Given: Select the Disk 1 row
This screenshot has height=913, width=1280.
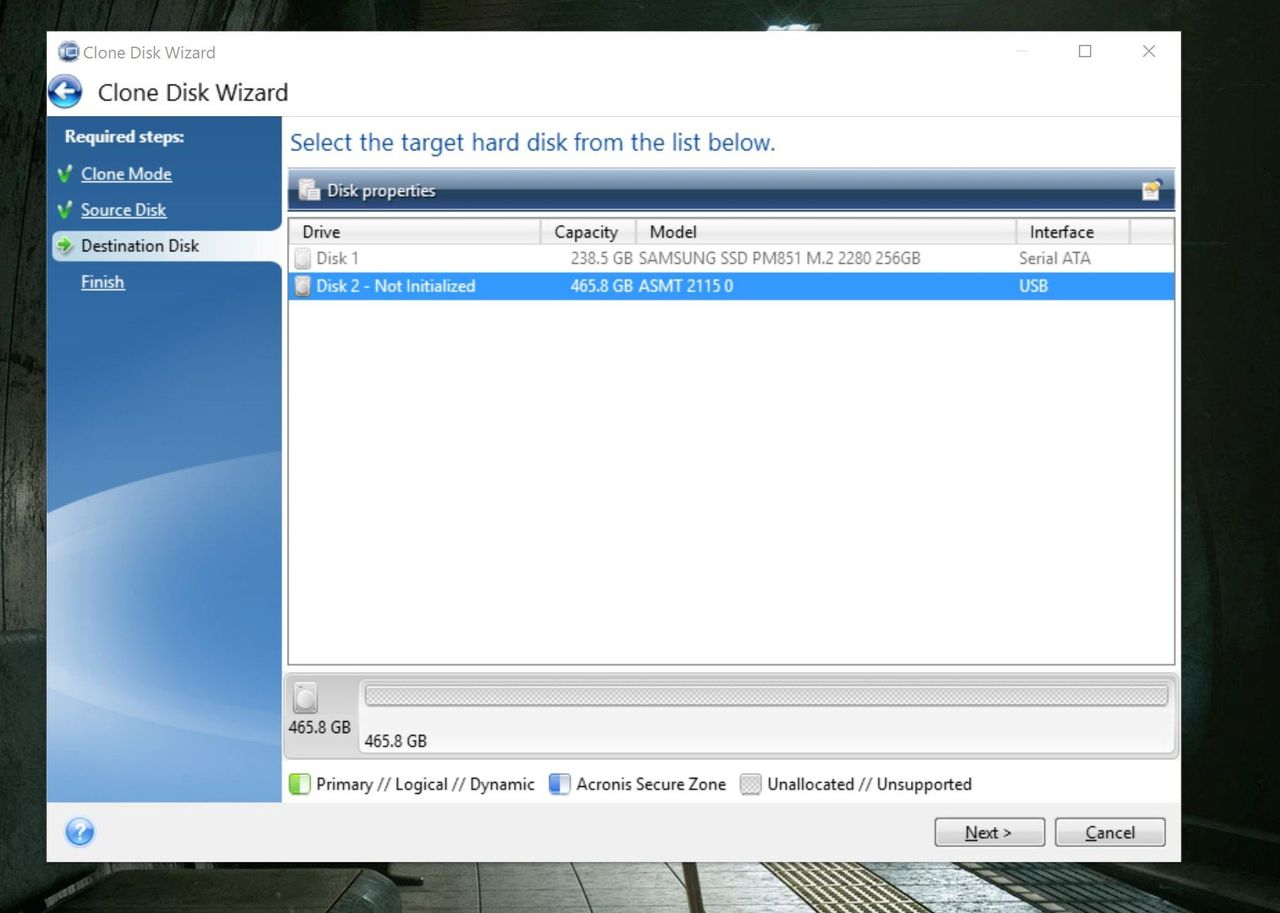Looking at the screenshot, I should tap(731, 258).
